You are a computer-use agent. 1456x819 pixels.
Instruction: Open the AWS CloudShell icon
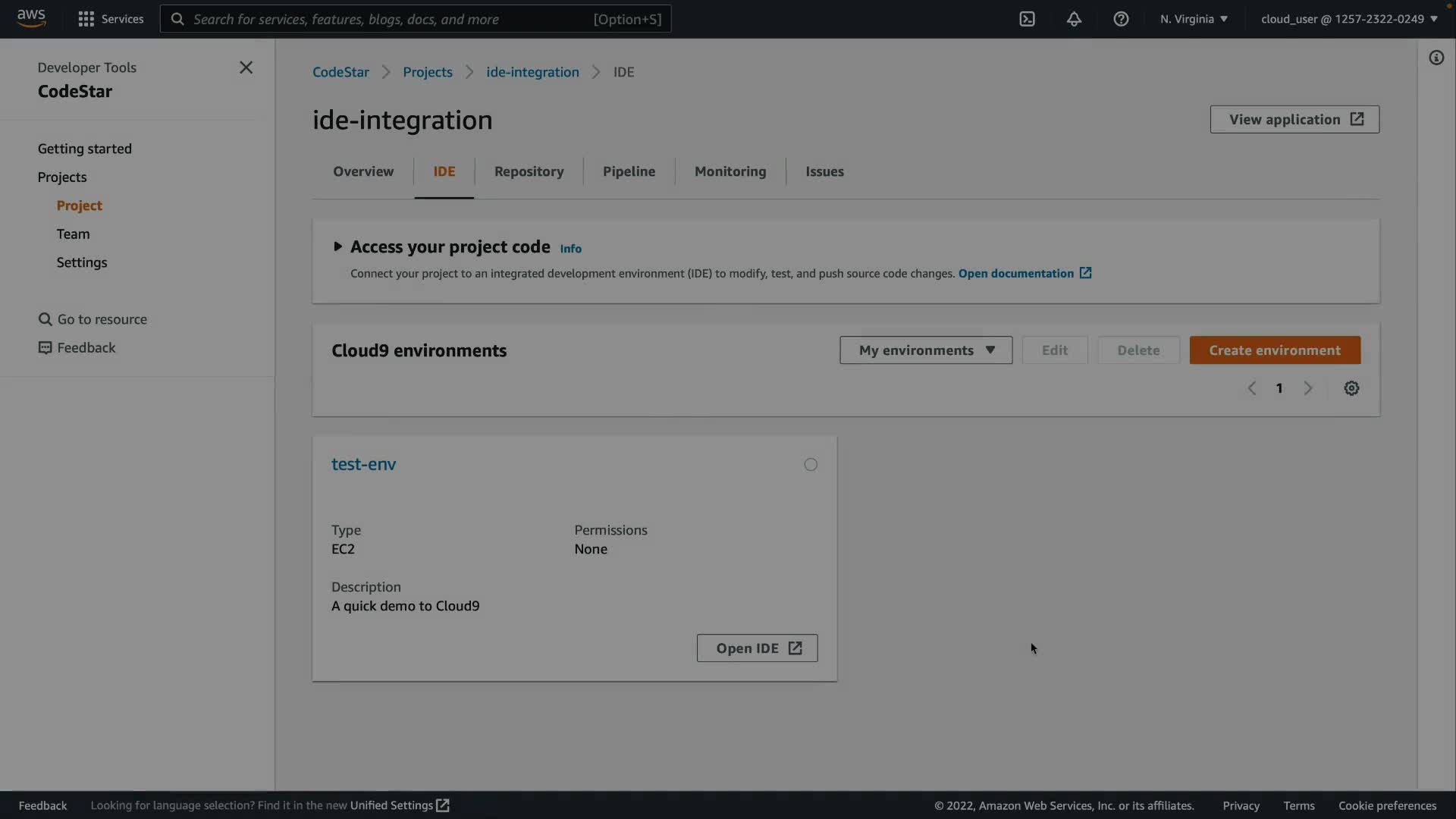click(x=1027, y=19)
